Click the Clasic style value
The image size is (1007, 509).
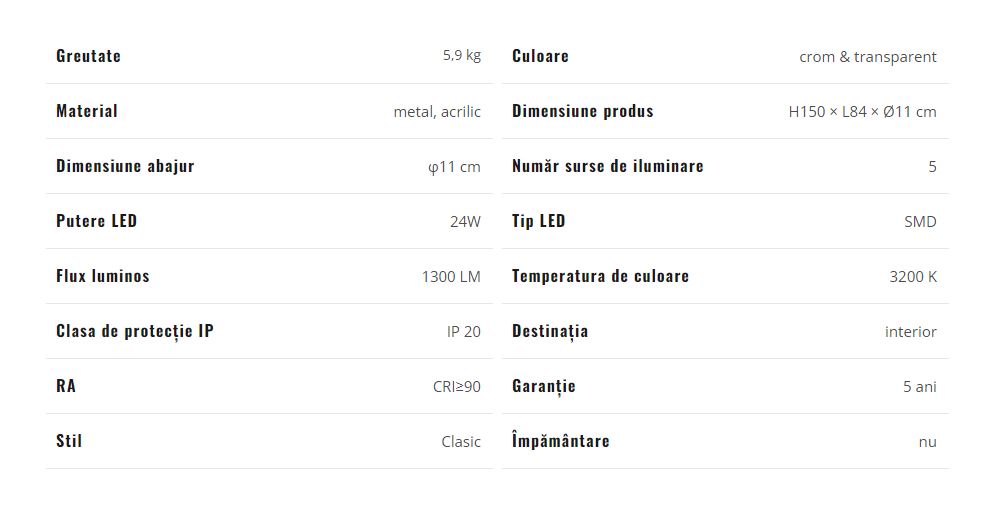coord(461,442)
